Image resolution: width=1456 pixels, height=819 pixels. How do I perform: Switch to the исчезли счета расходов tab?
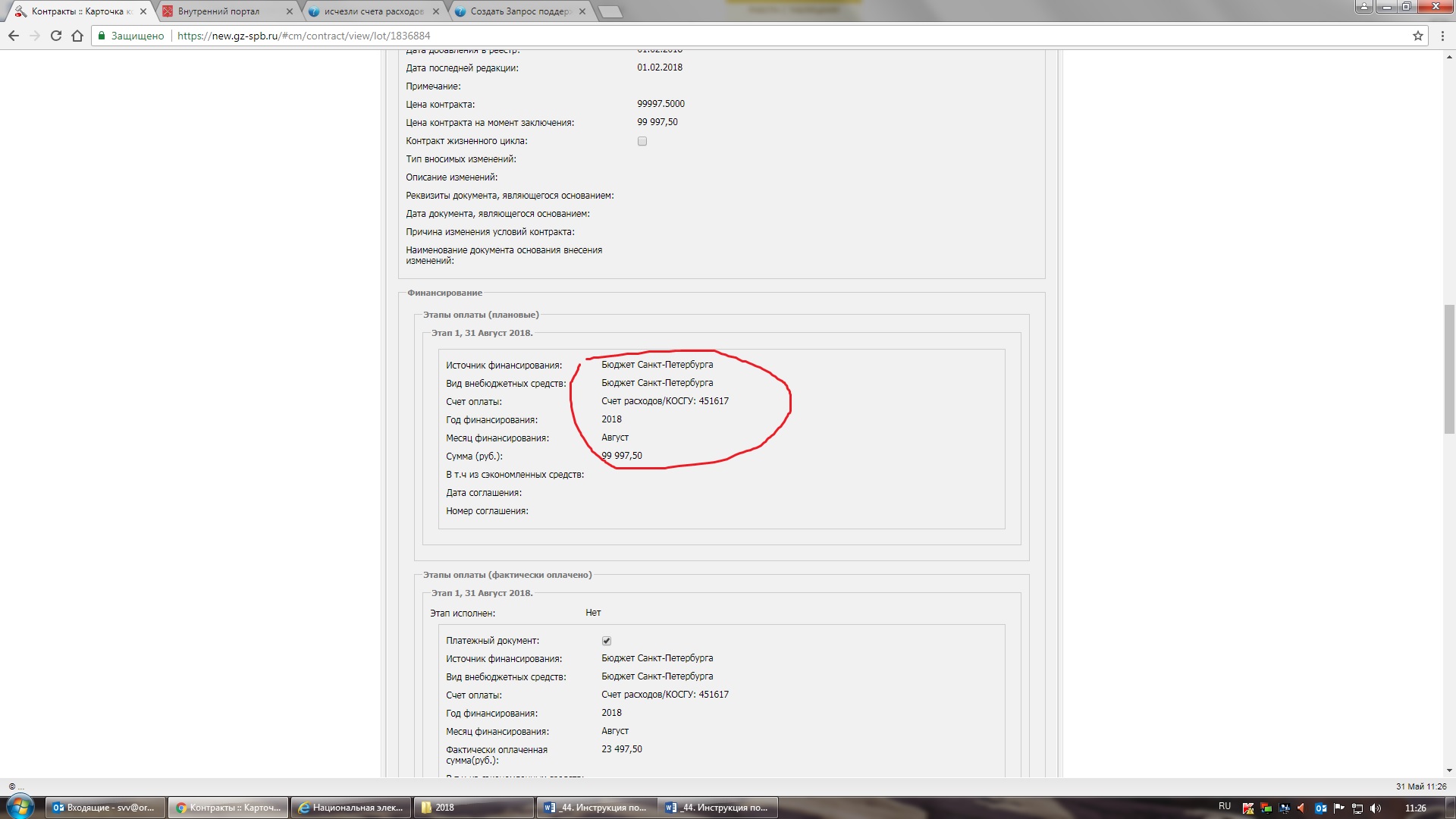click(x=374, y=11)
